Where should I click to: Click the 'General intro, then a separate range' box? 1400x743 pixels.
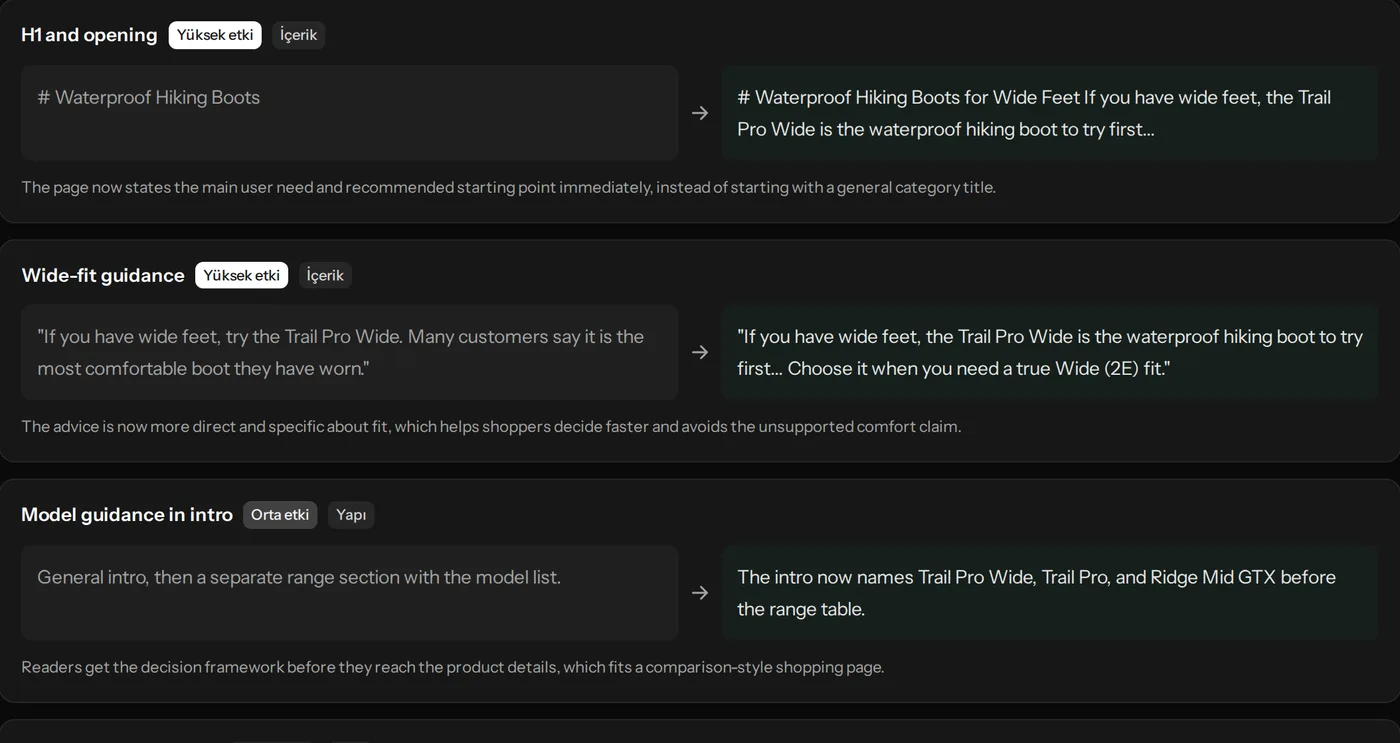(x=349, y=593)
